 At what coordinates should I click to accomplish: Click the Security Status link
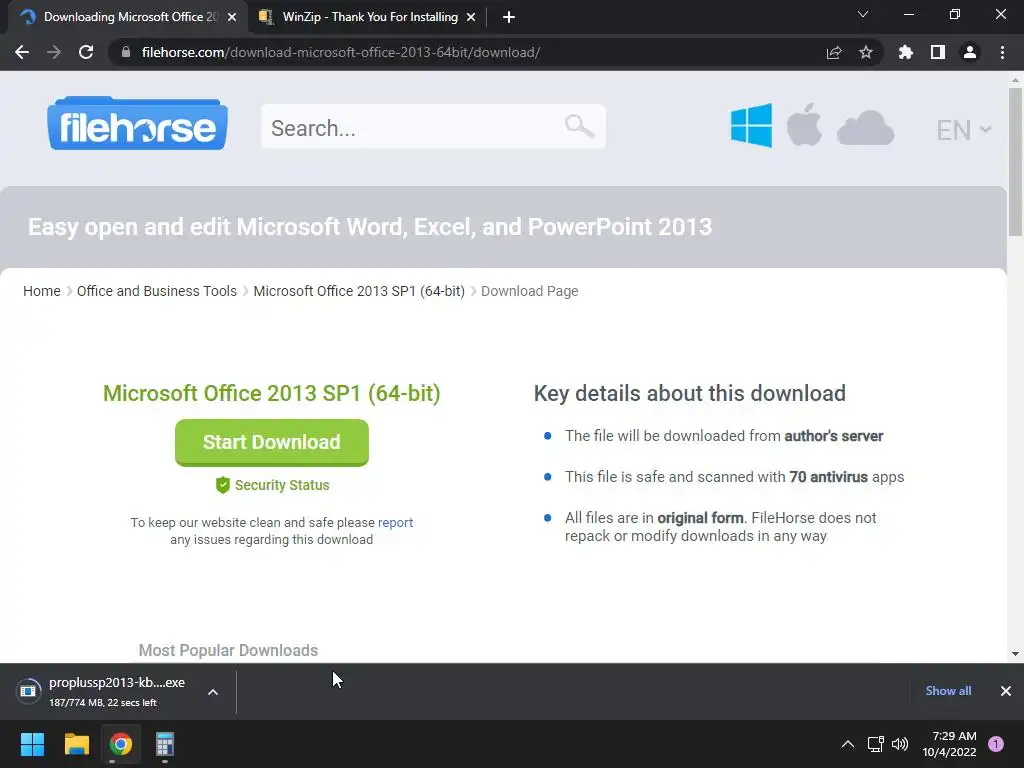282,485
